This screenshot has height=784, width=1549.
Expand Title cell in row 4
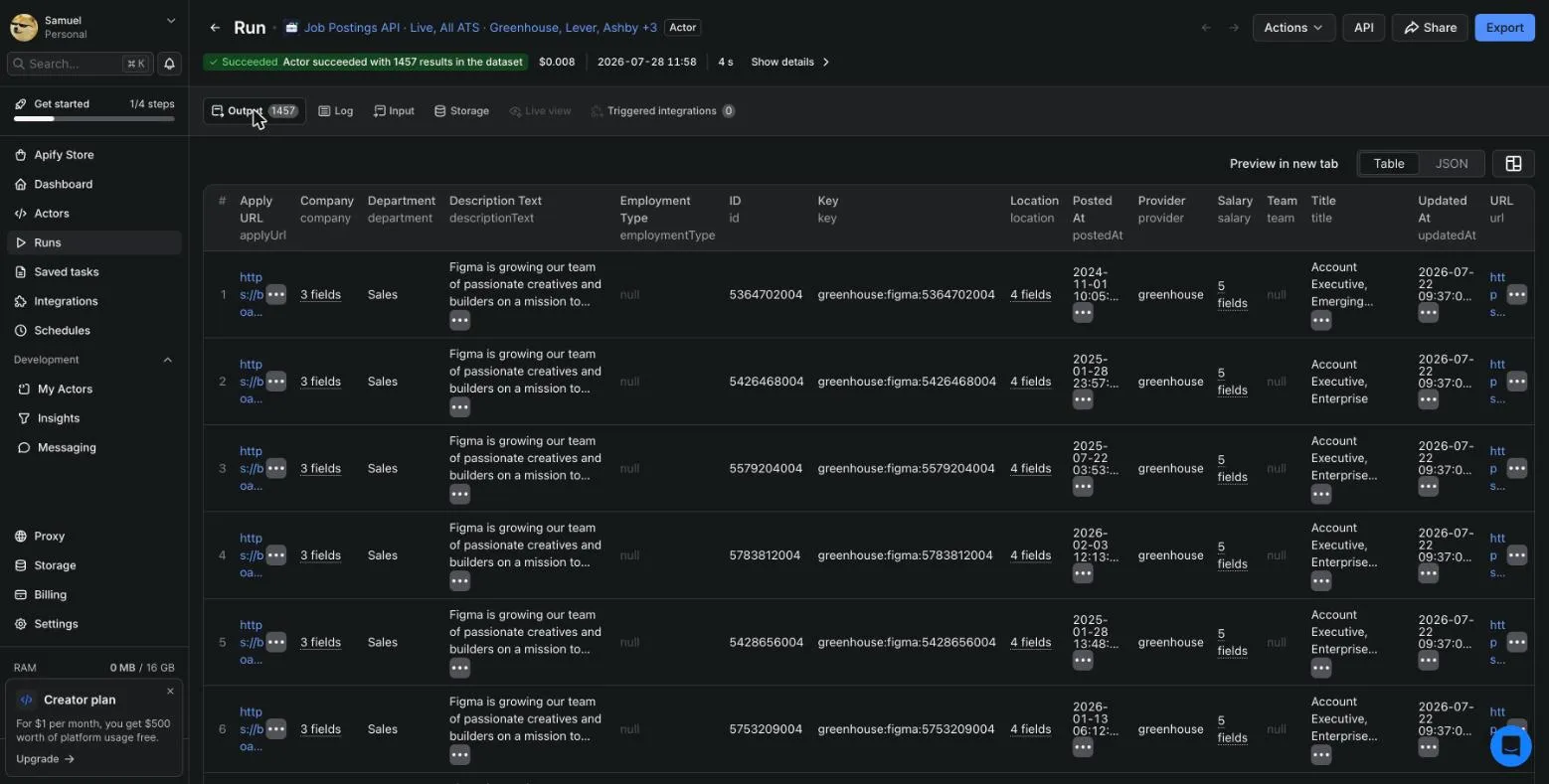(x=1321, y=581)
